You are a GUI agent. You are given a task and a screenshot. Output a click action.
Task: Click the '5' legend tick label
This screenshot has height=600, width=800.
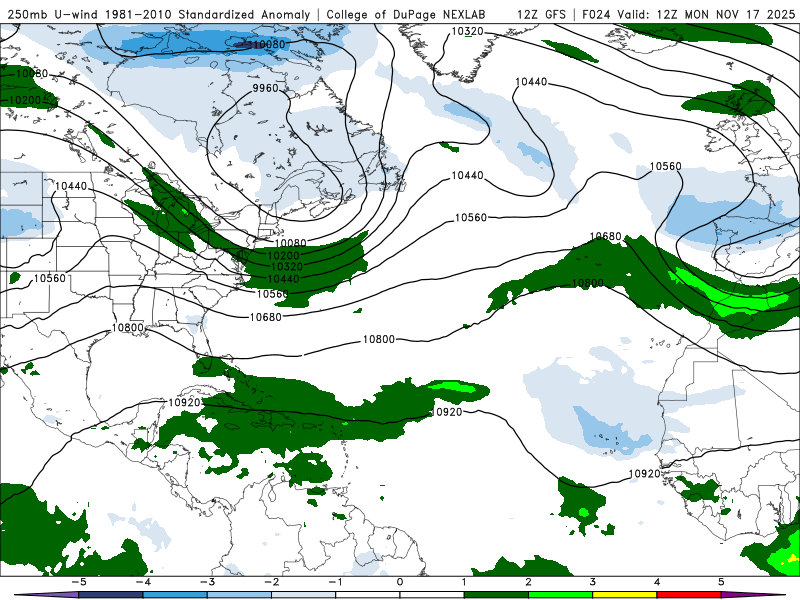coord(721,582)
